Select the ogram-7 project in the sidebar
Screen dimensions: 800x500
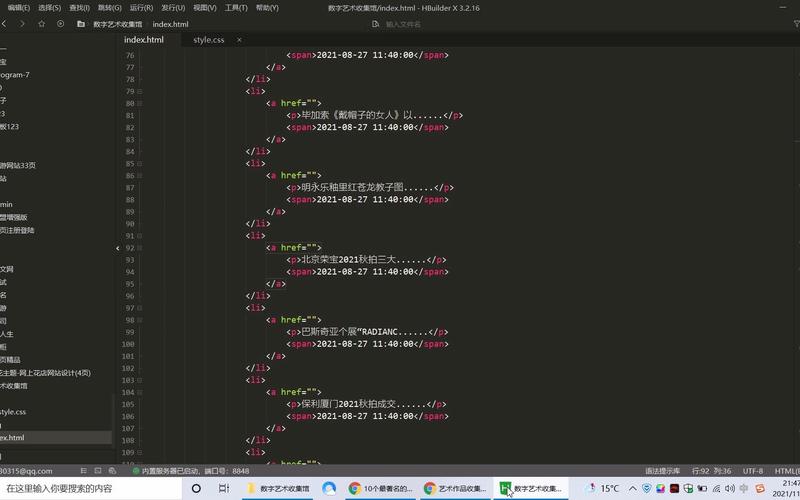coord(15,74)
